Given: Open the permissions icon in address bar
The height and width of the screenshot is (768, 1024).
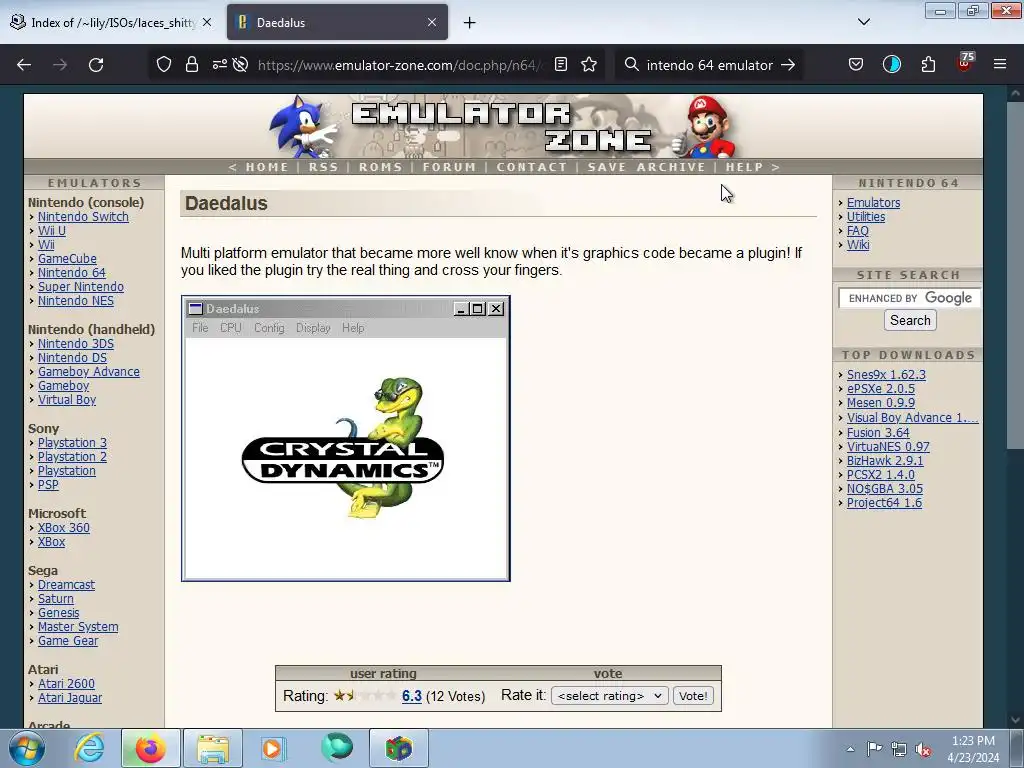Looking at the screenshot, I should pos(219,65).
